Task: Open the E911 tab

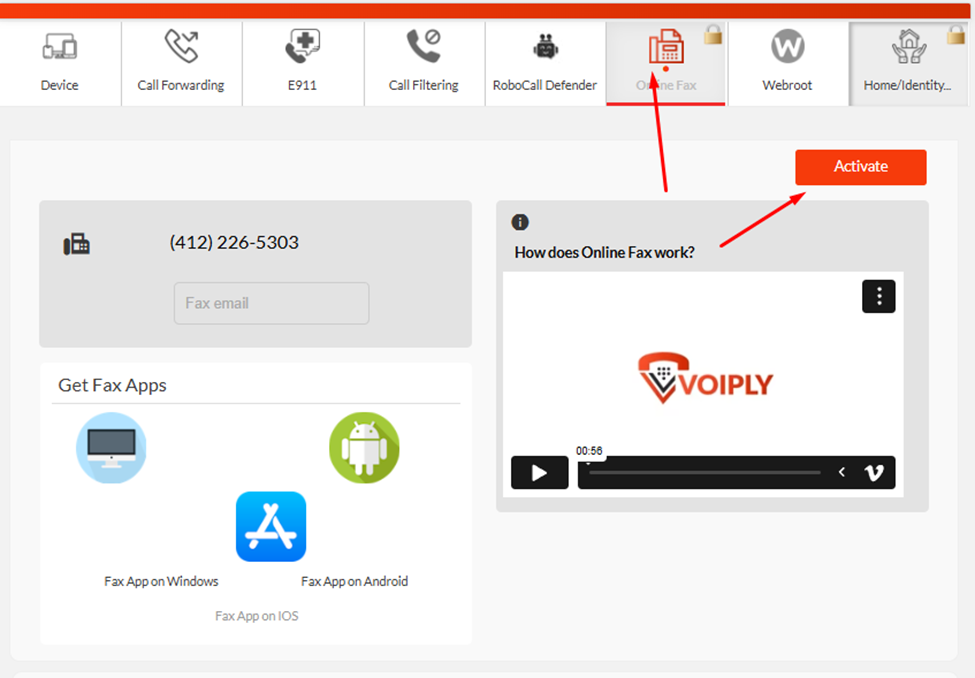Action: [302, 63]
